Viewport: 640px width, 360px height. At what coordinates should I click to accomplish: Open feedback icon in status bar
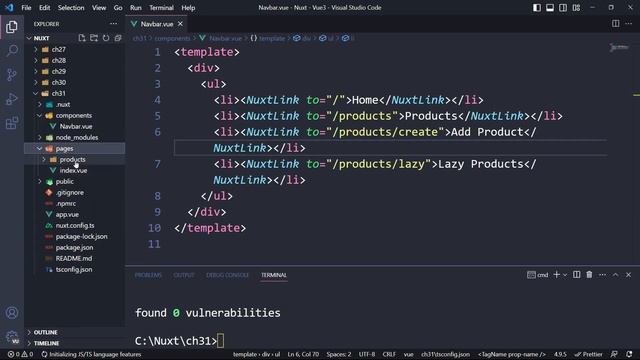pos(614,354)
